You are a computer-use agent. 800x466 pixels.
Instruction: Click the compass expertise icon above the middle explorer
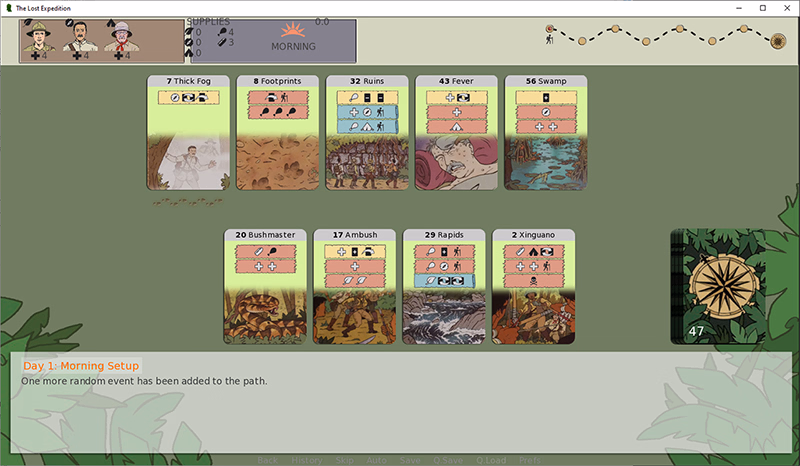click(x=69, y=22)
